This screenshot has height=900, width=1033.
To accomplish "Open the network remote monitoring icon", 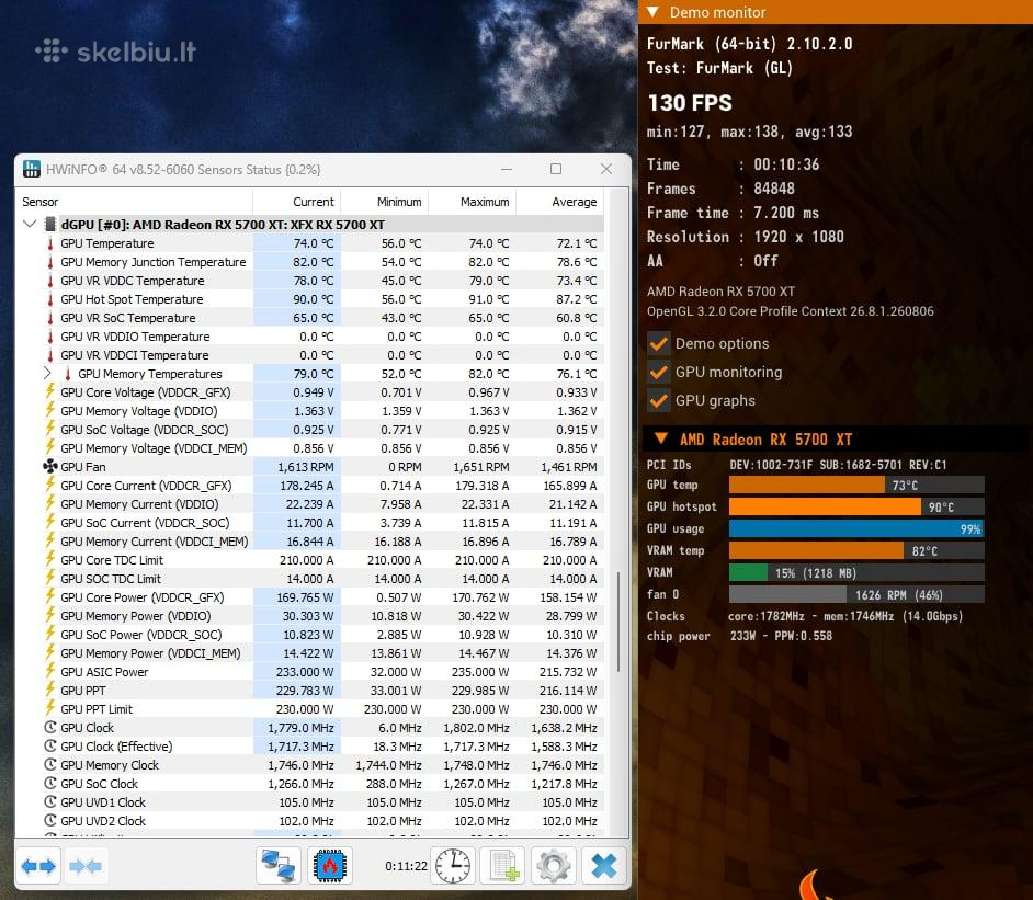I will coord(278,866).
